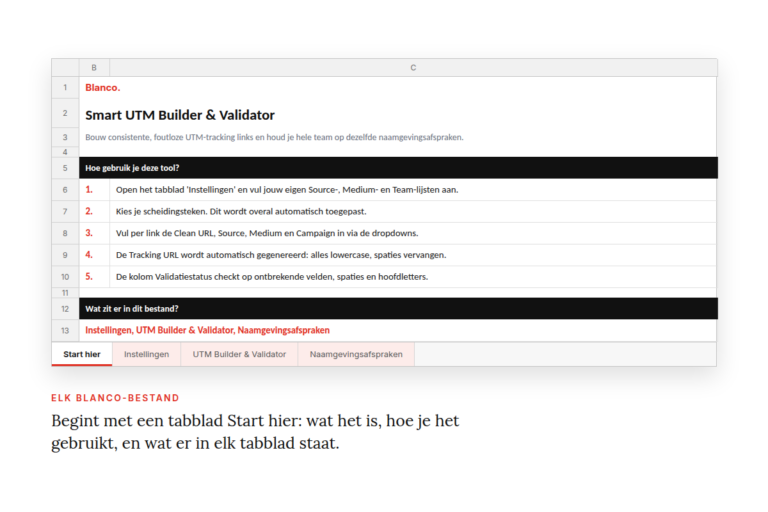Select row 8 header
The height and width of the screenshot is (512, 768).
pos(65,233)
